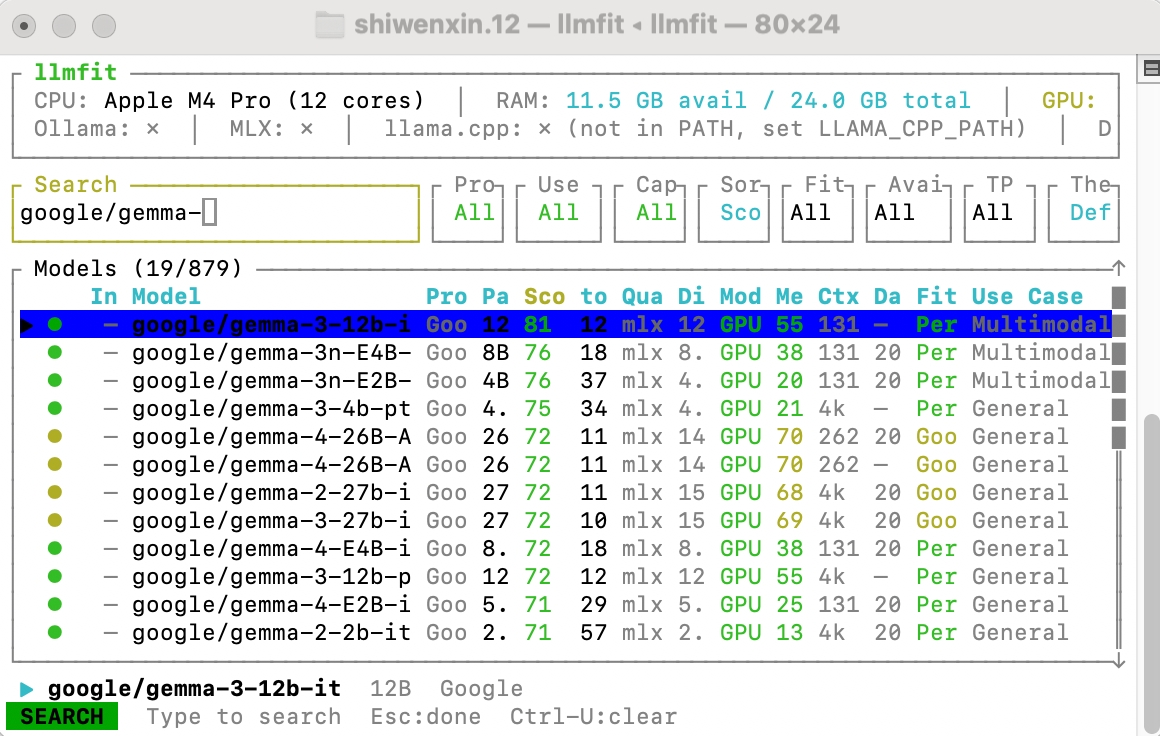This screenshot has width=1160, height=736.
Task: Click the Fit column header
Action: point(937,297)
